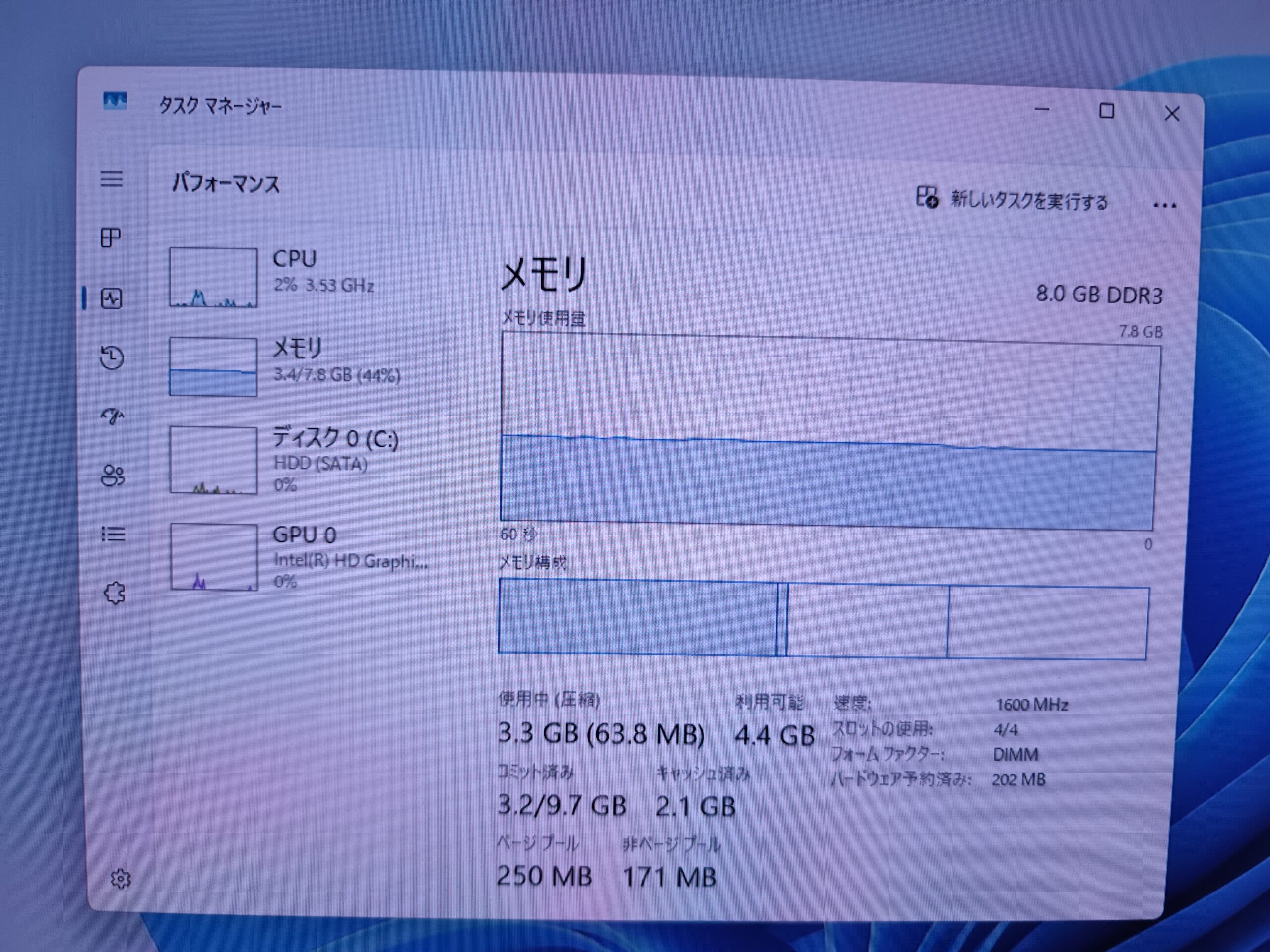Click the 8.0 GB DDR3 label
Viewport: 1270px width, 952px height.
tap(1099, 295)
